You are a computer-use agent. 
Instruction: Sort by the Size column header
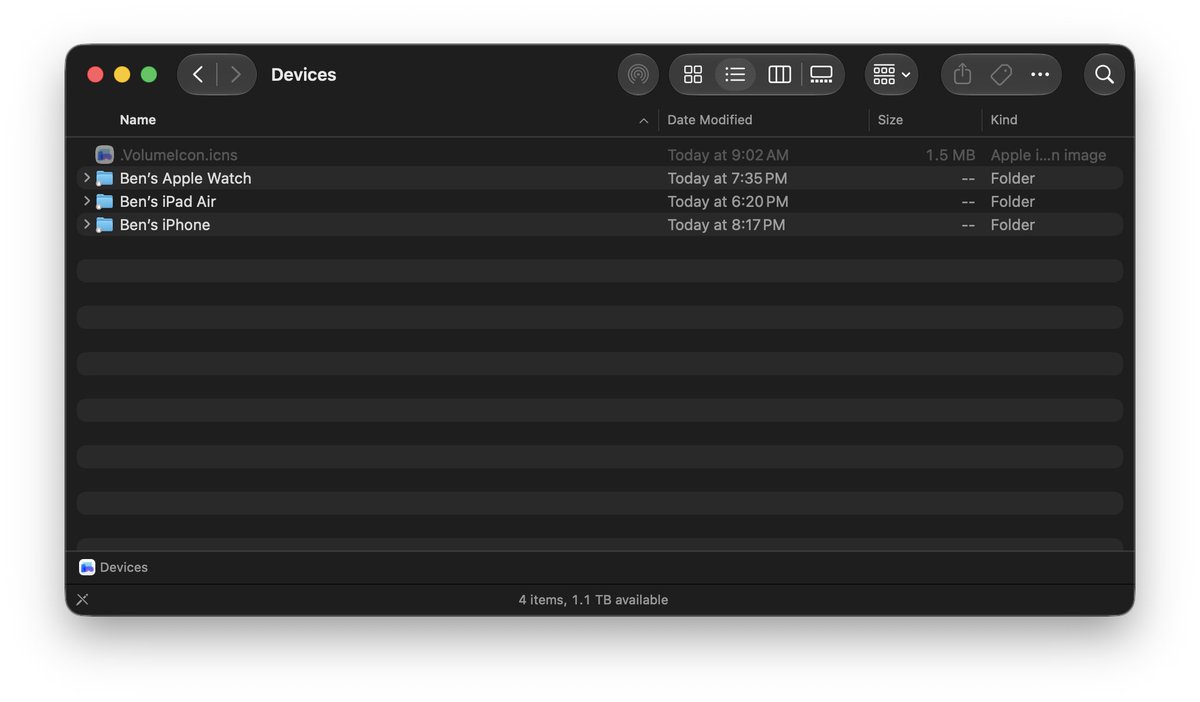890,120
